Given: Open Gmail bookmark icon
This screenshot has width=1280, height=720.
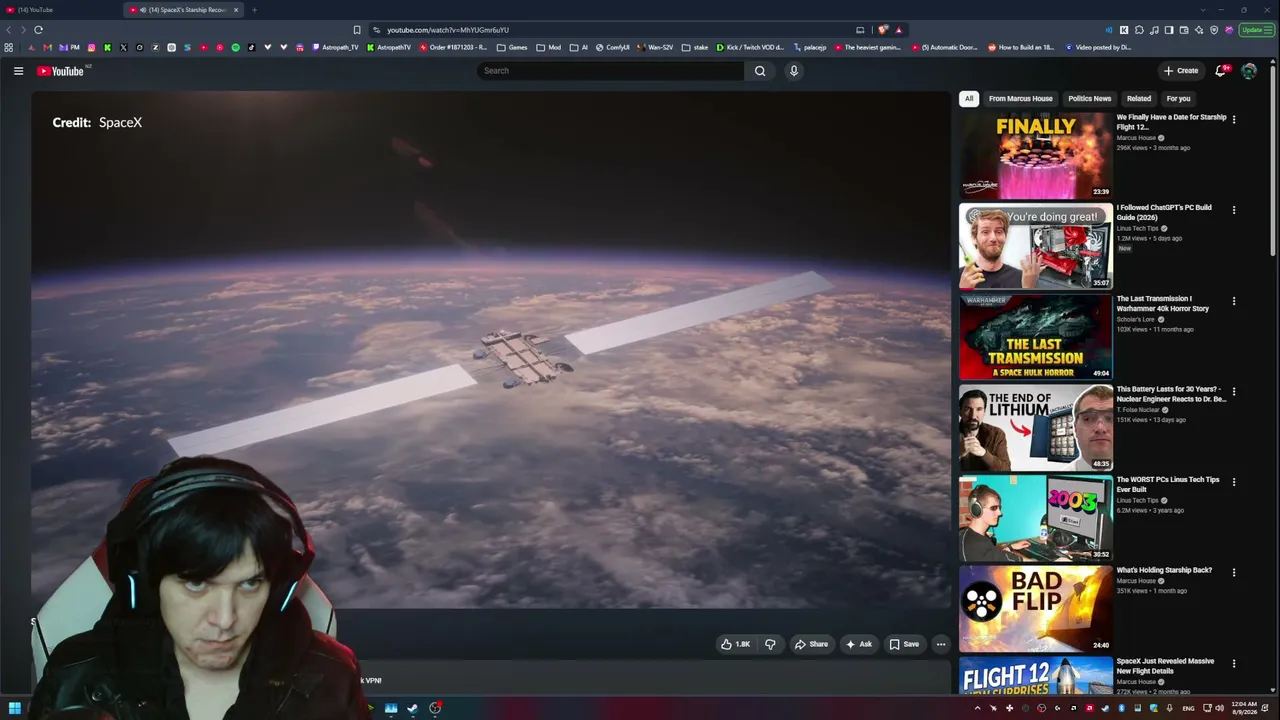Looking at the screenshot, I should click(x=47, y=47).
